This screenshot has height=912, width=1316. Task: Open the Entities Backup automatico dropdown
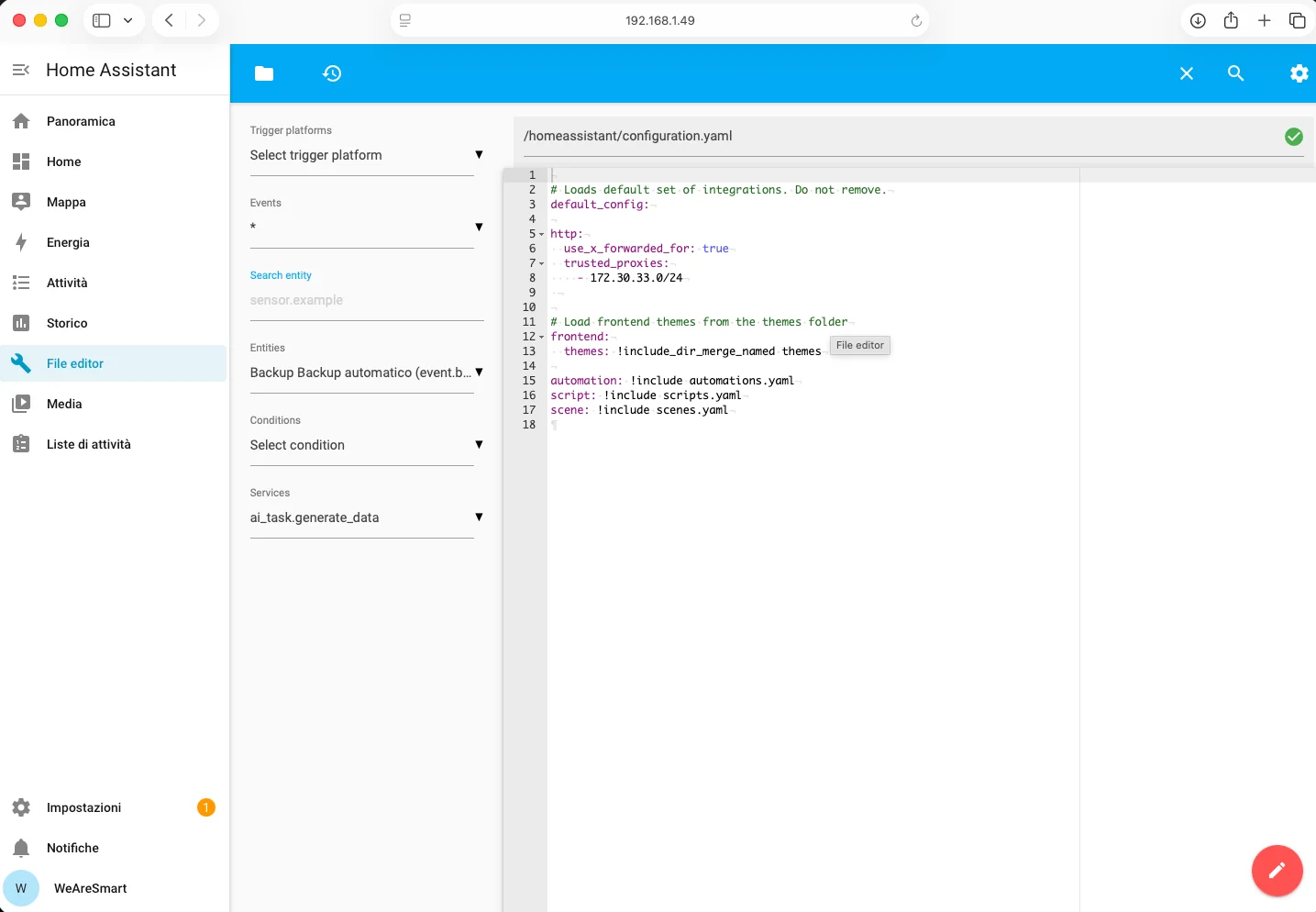click(x=367, y=373)
